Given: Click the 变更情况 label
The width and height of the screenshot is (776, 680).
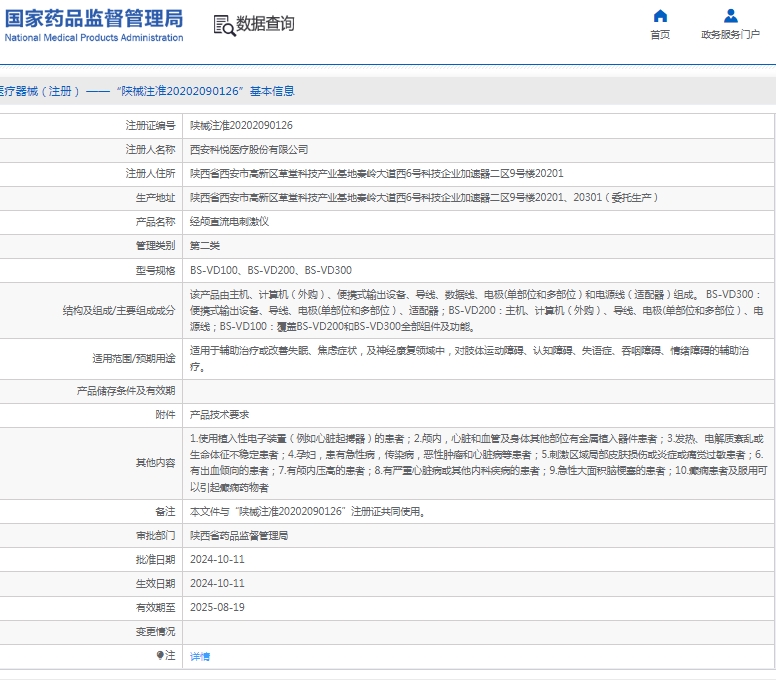Looking at the screenshot, I should click(155, 631).
